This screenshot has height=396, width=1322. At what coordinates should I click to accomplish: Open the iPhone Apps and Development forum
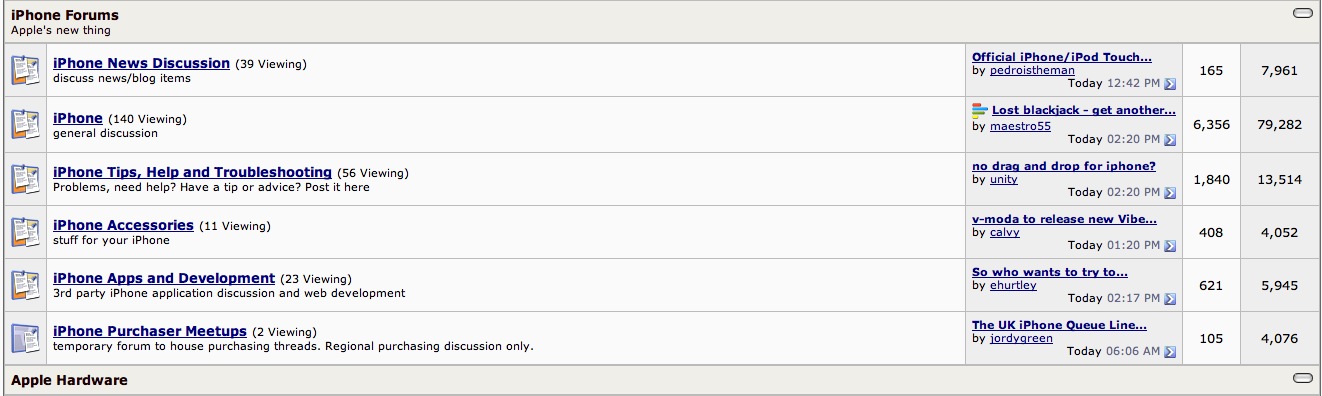coord(164,278)
